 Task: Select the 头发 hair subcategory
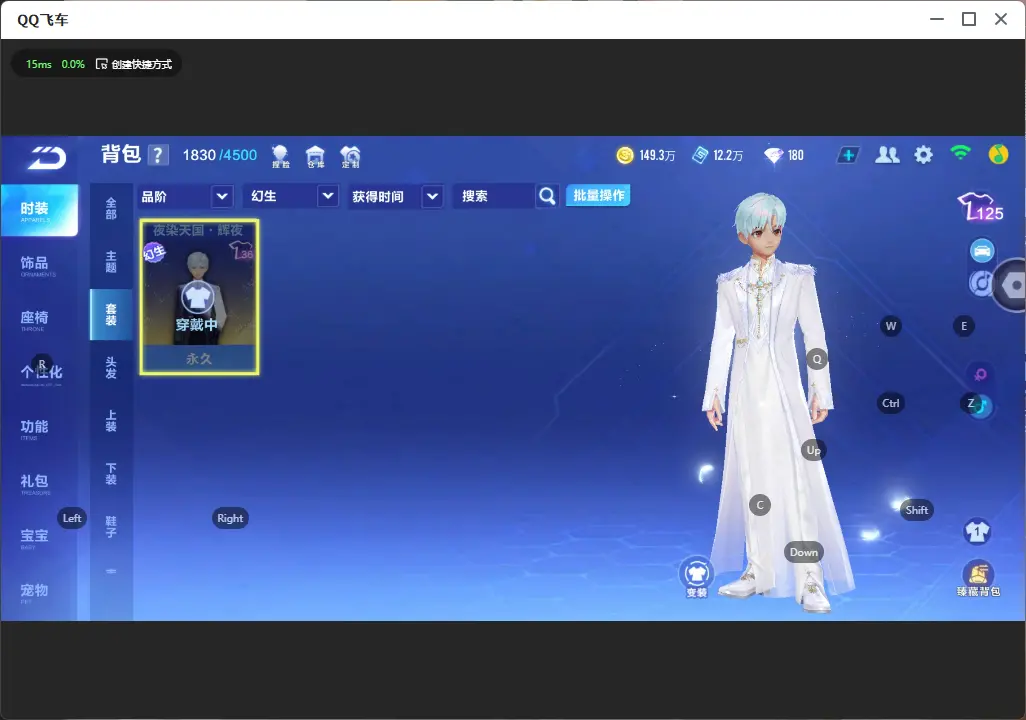click(111, 368)
